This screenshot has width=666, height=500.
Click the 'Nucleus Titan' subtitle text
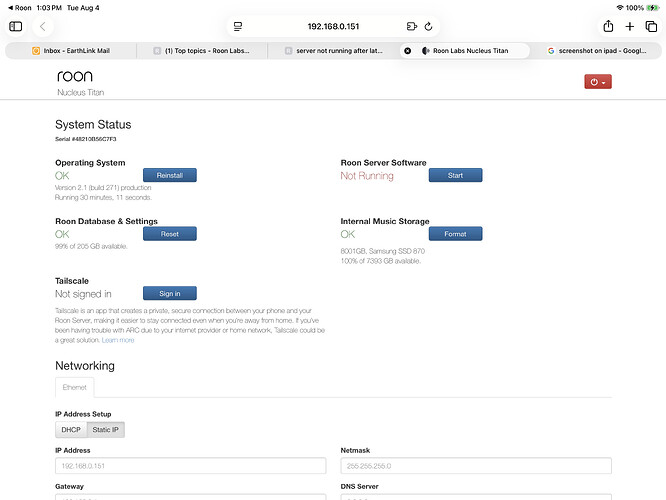point(81,92)
